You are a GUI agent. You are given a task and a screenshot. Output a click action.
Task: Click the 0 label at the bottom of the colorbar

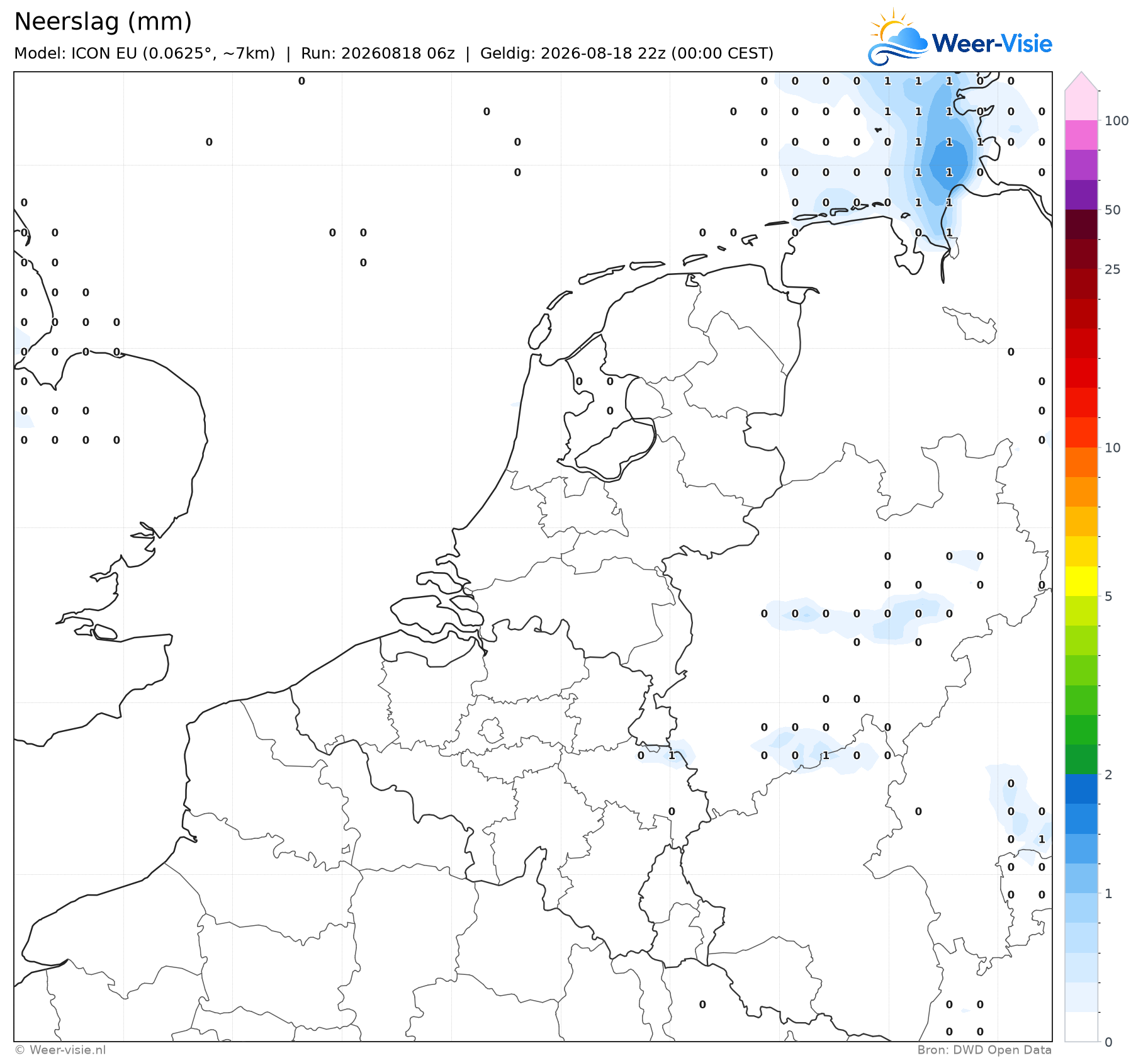(x=1108, y=1042)
